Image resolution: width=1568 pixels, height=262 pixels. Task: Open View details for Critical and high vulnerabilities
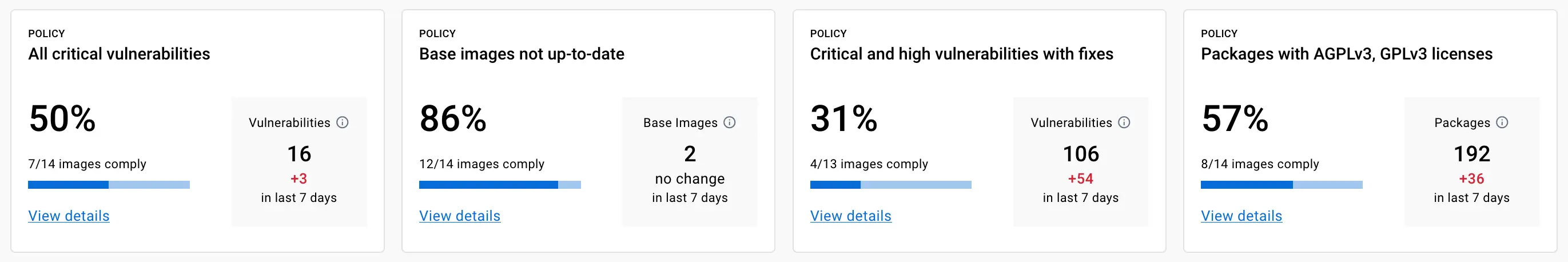[x=850, y=216]
